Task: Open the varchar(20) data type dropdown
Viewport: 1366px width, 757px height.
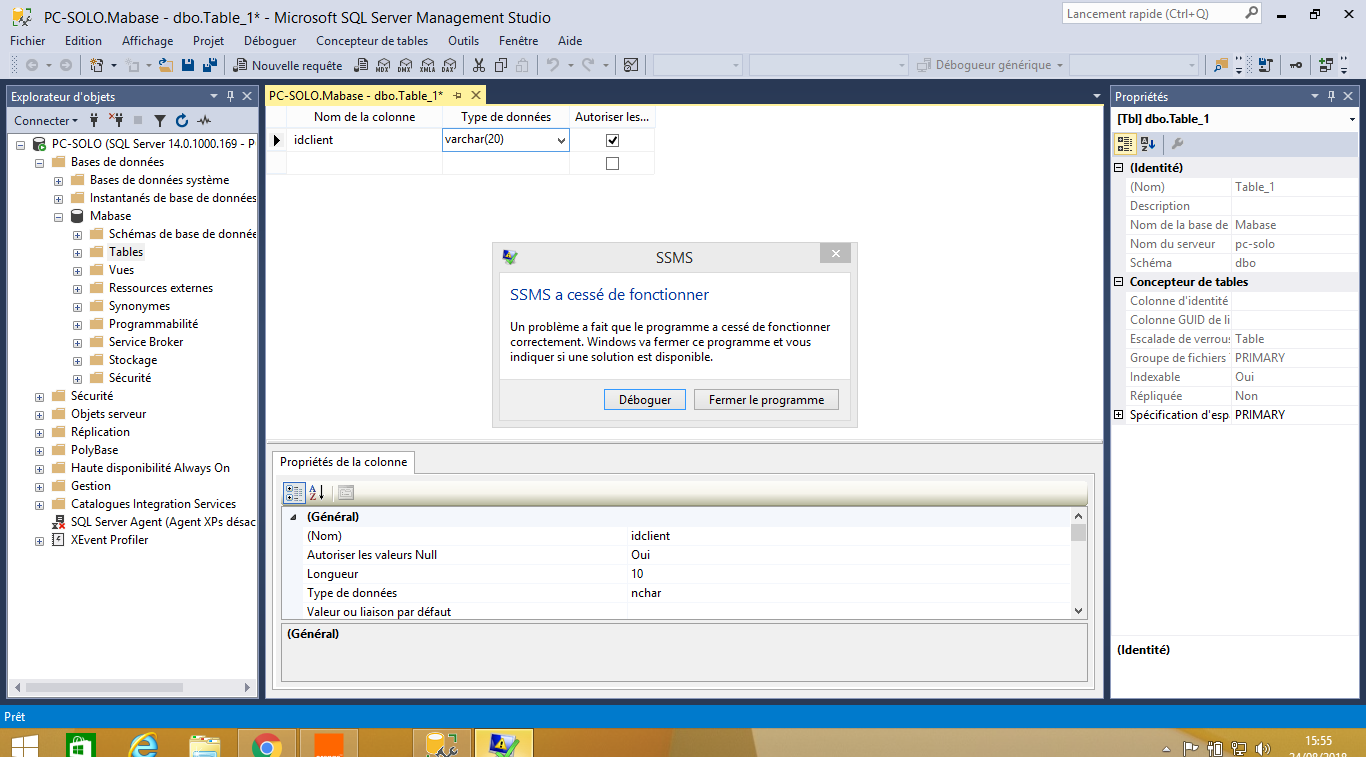Action: pyautogui.click(x=561, y=141)
